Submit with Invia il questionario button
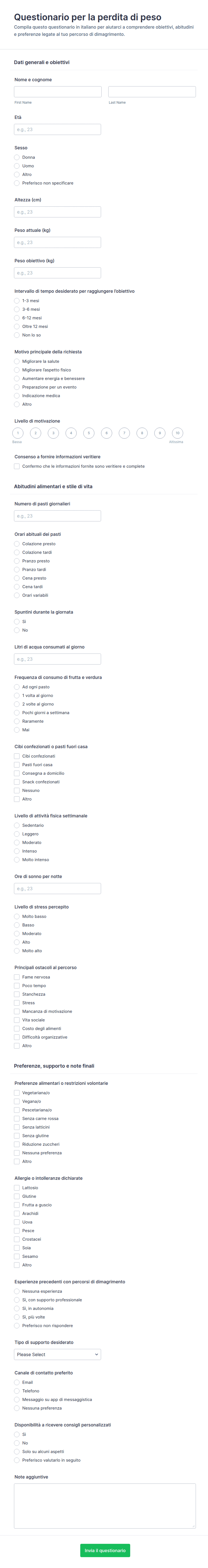 [105, 1550]
